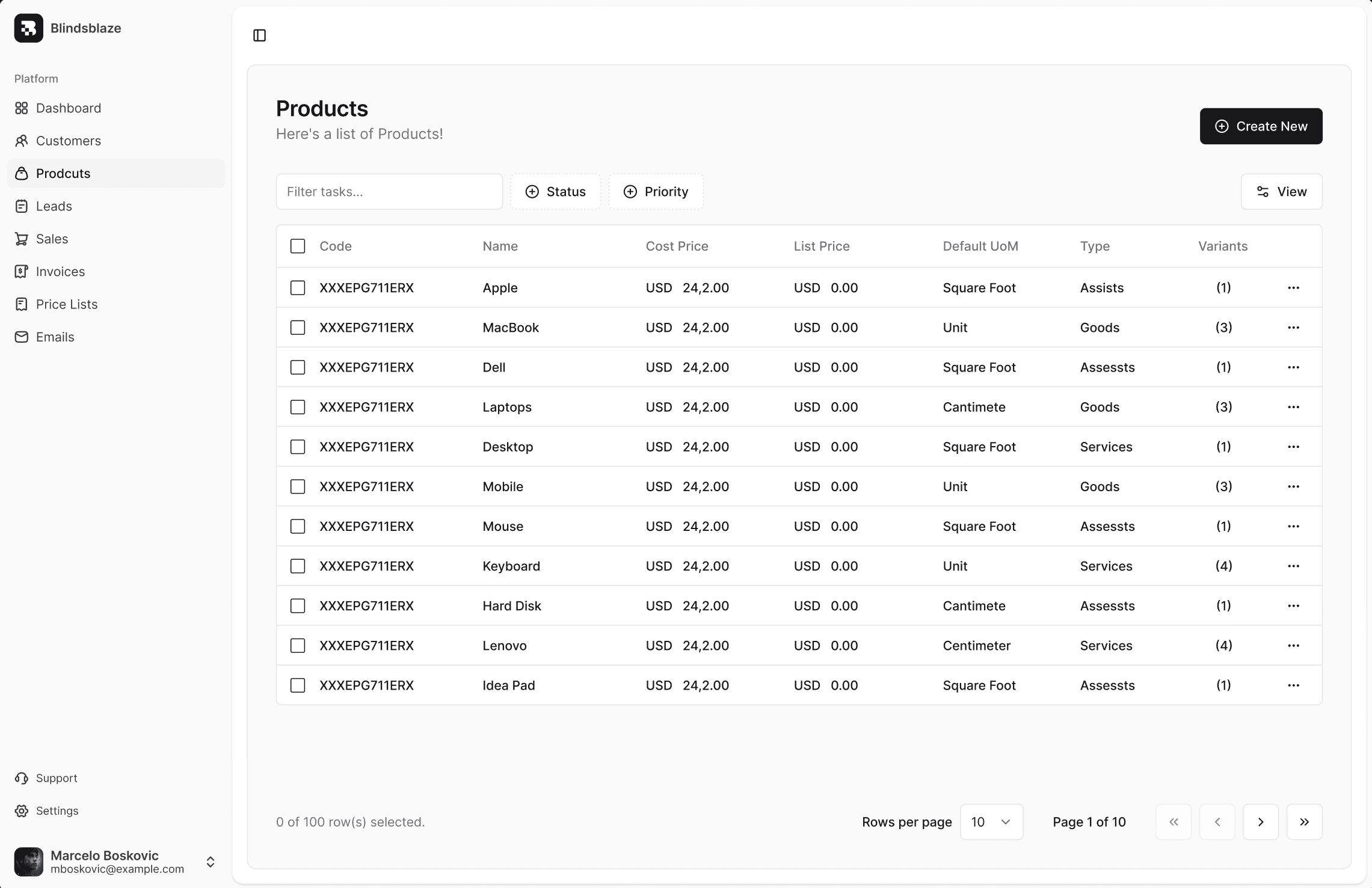This screenshot has width=1372, height=888.
Task: Open Sales in the sidebar
Action: (x=116, y=239)
